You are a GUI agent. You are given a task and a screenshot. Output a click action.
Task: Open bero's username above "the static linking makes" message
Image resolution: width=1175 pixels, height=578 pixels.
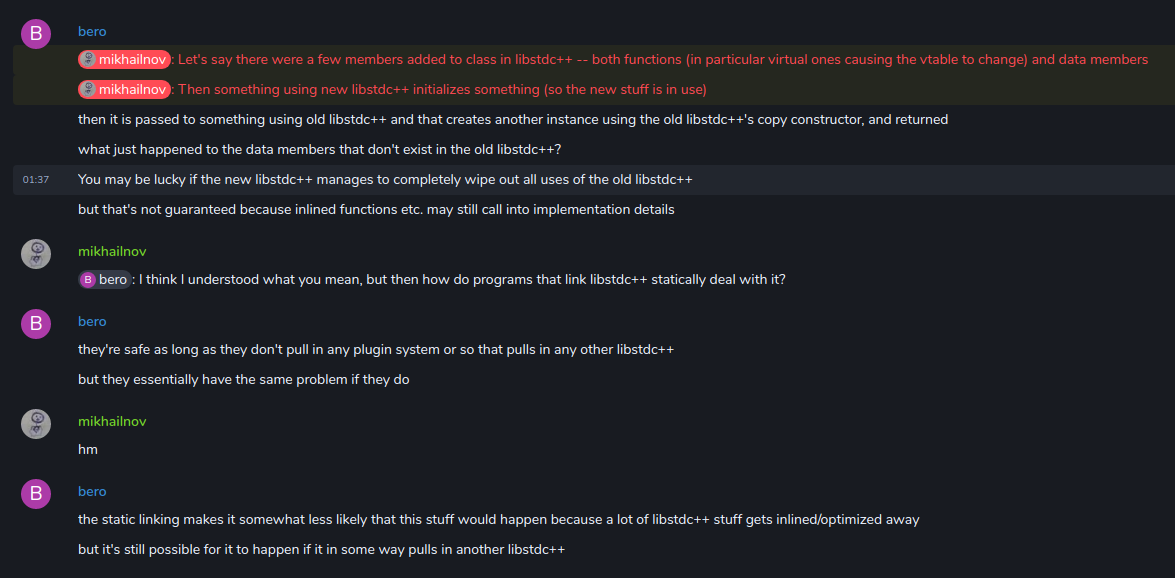92,492
